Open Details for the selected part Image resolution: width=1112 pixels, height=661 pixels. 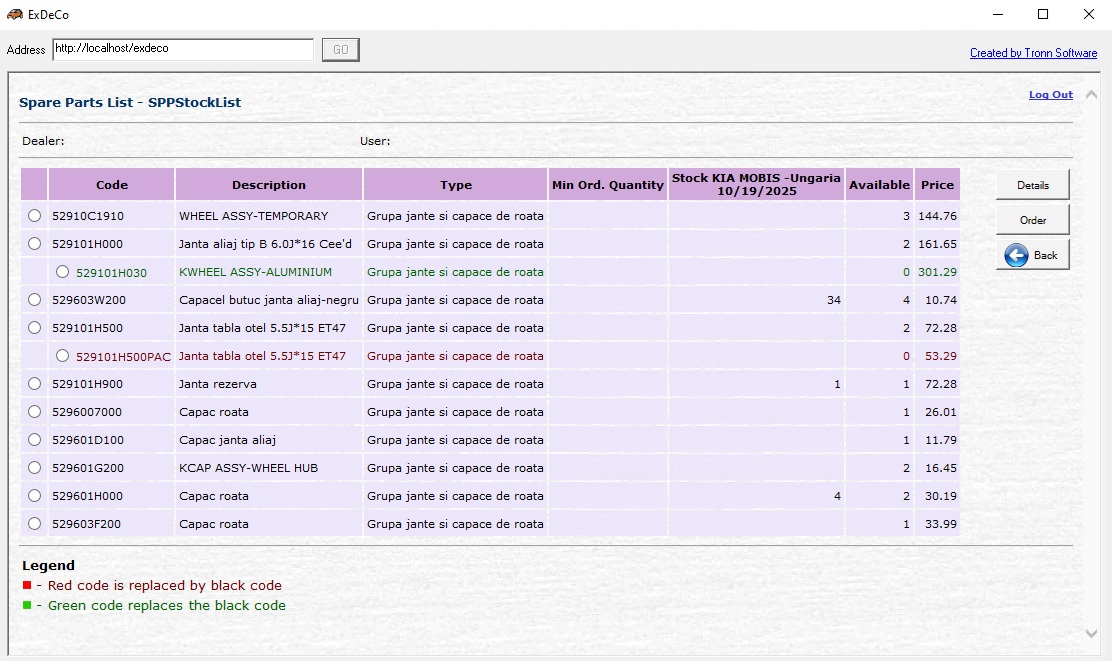click(1032, 185)
